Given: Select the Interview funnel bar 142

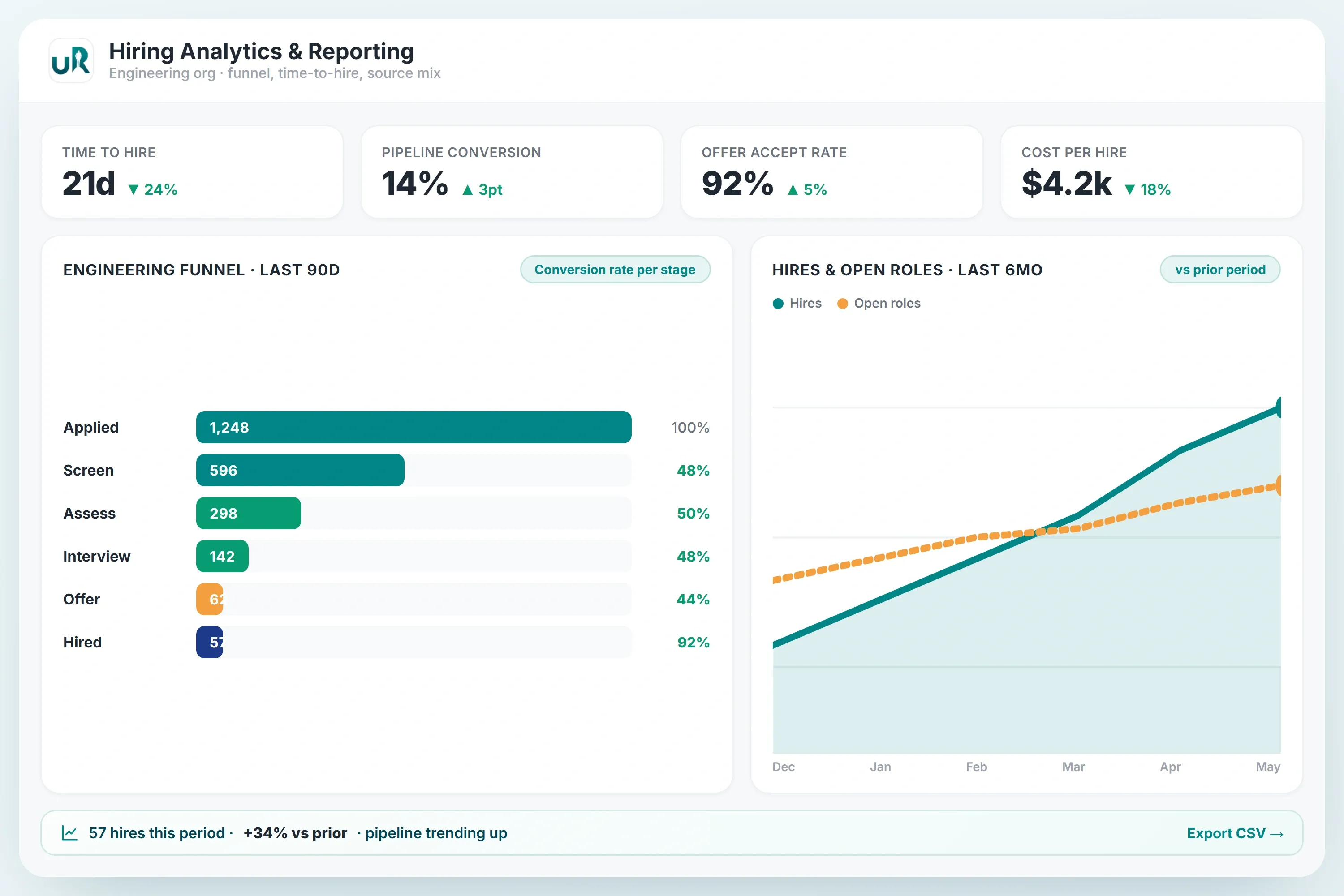Looking at the screenshot, I should pyautogui.click(x=222, y=556).
